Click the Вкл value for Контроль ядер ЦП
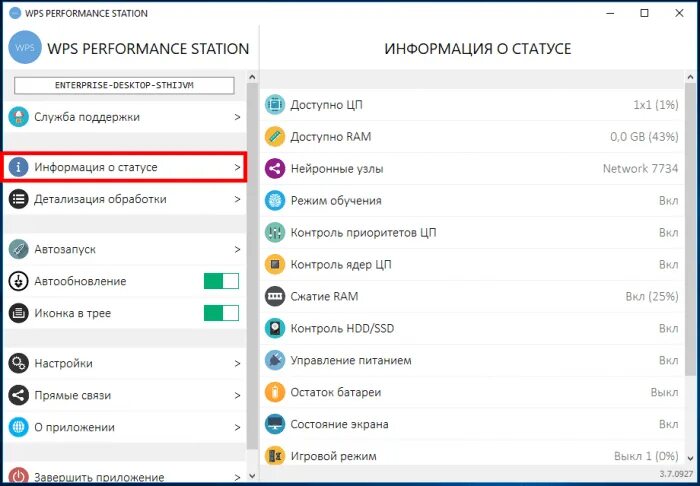 pyautogui.click(x=669, y=265)
